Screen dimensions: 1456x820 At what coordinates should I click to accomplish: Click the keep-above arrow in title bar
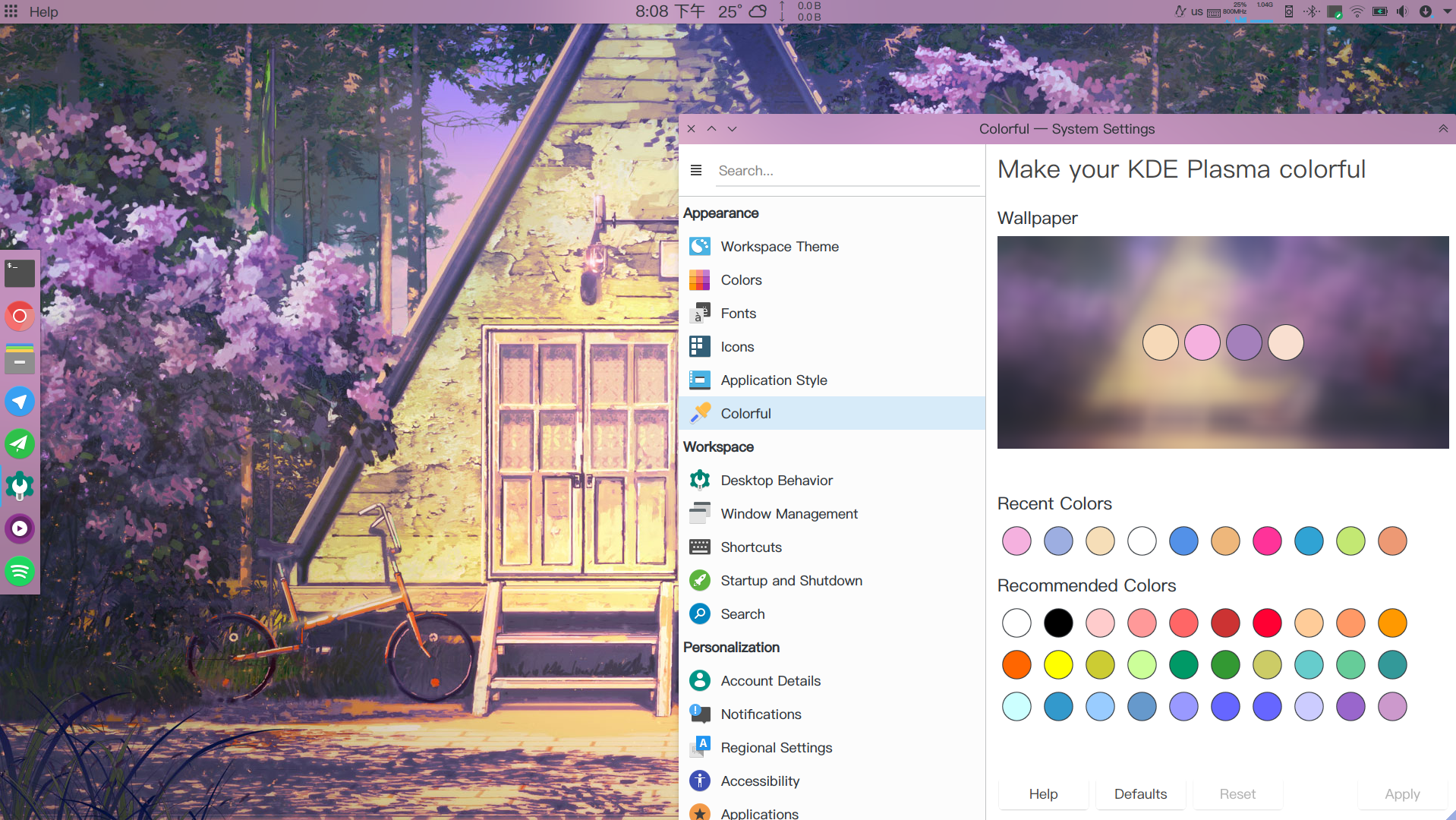(711, 128)
